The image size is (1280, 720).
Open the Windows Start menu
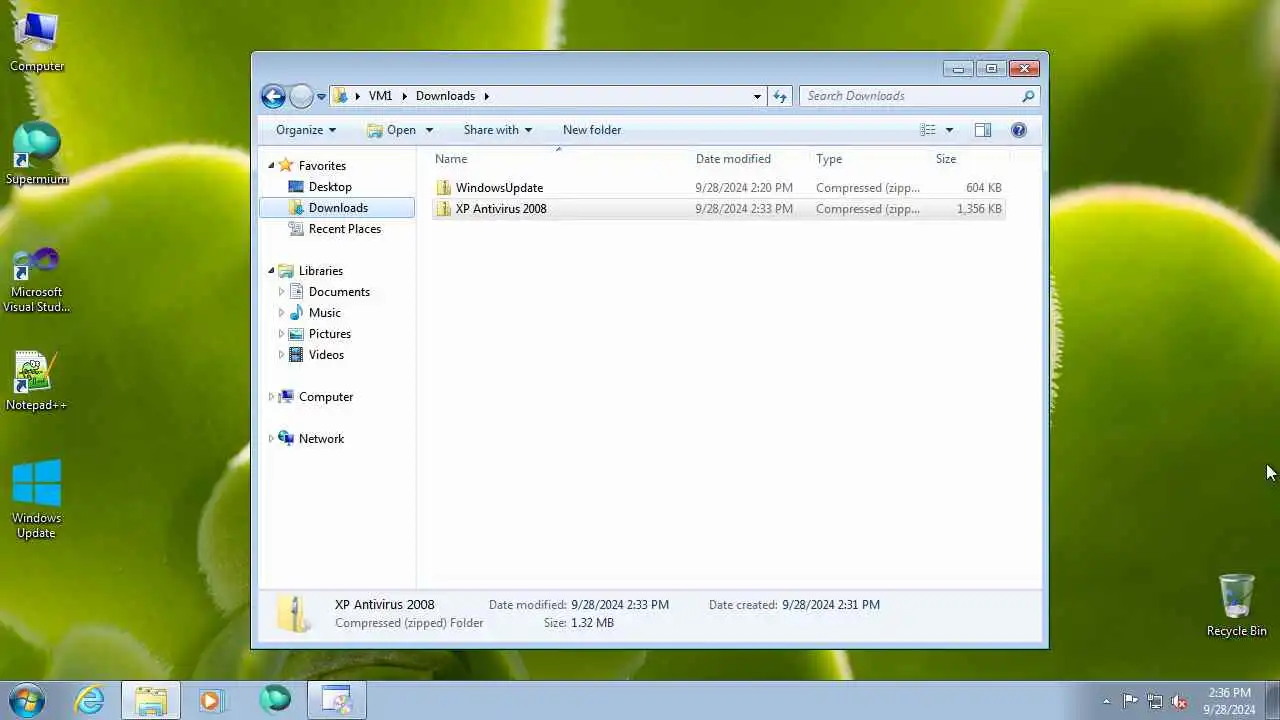pyautogui.click(x=27, y=700)
